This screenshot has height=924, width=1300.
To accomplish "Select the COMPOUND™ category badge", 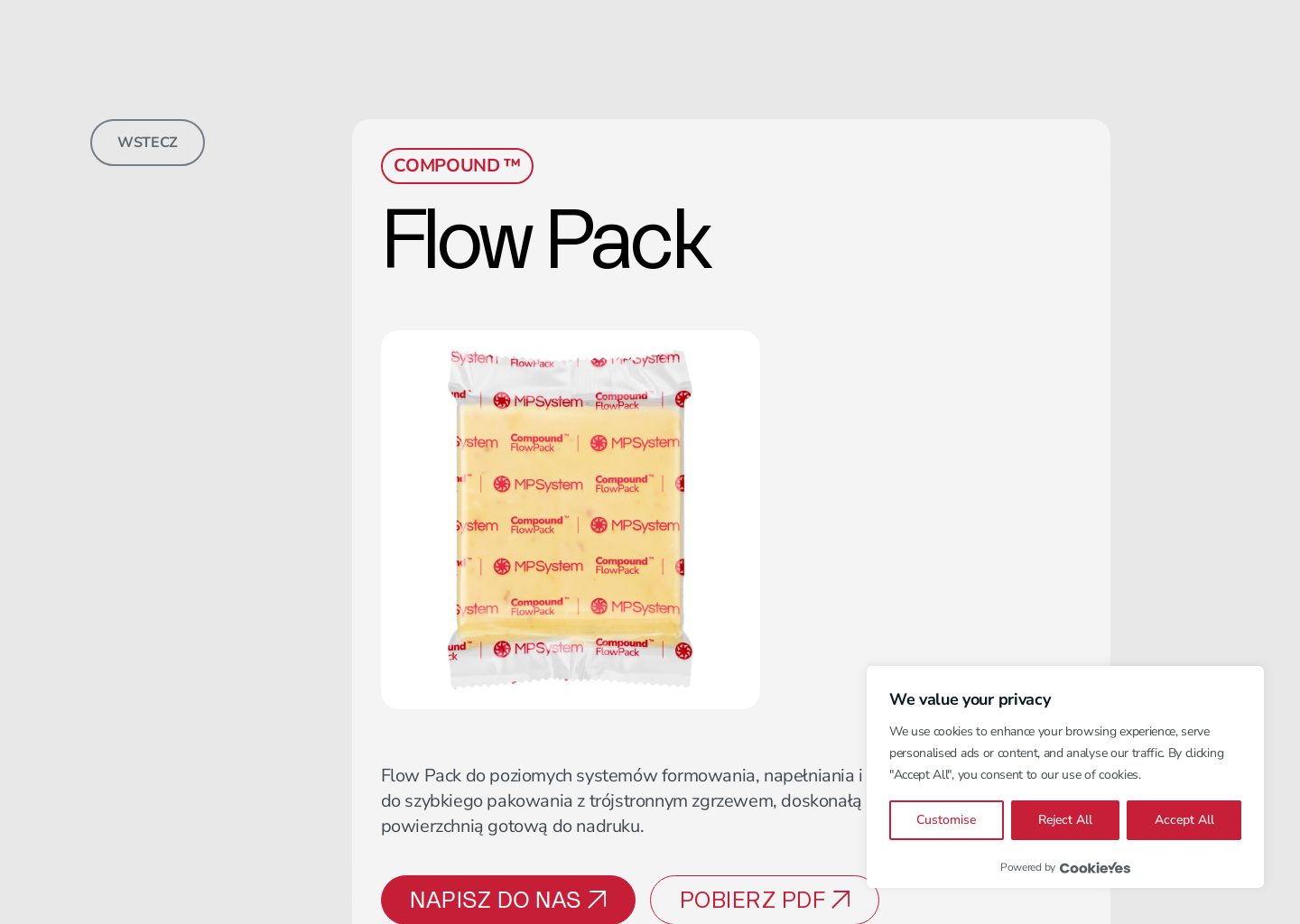I will coord(457,165).
